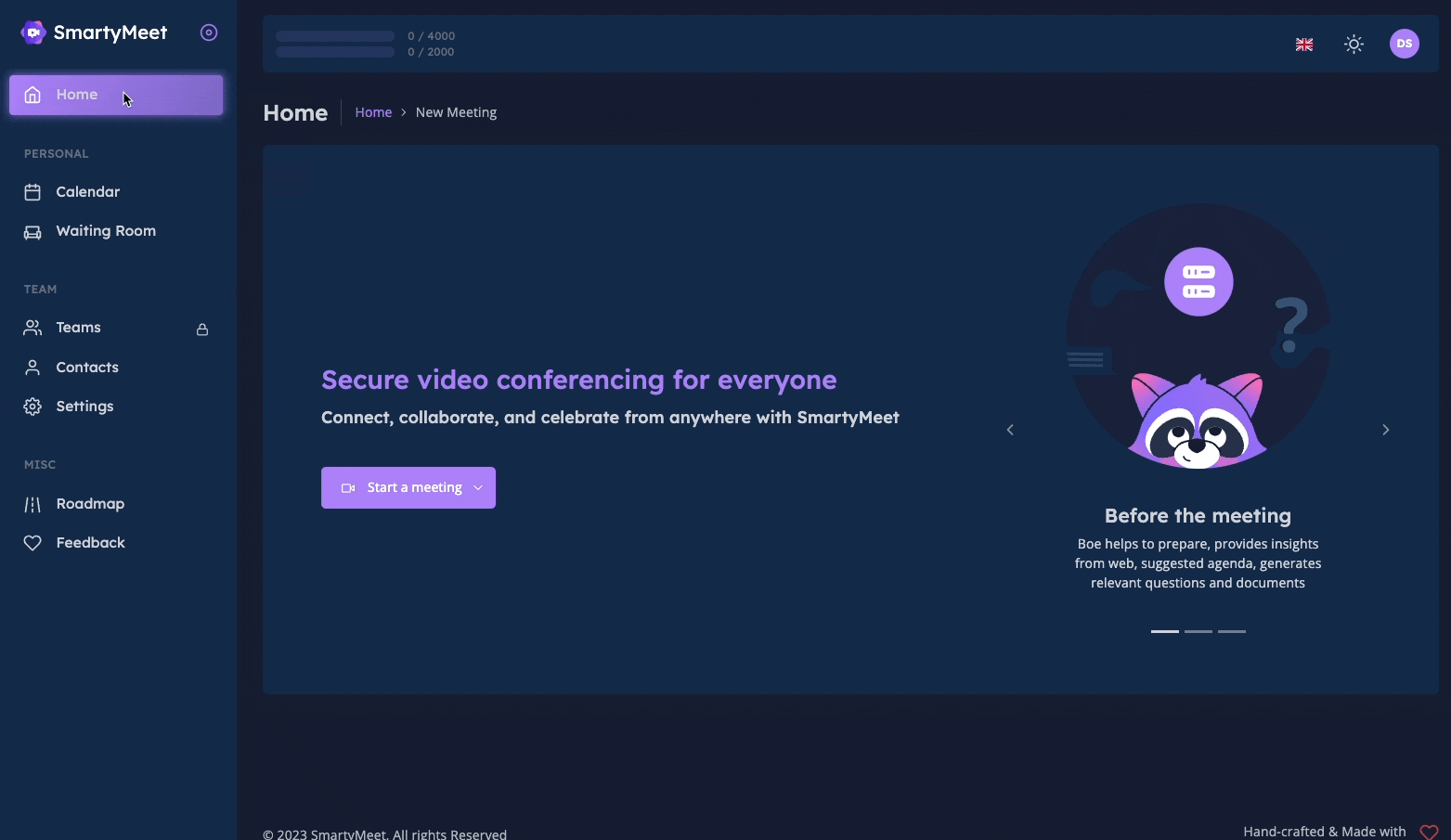Click the 0 / 2000 usage progress bar
Screen dimensions: 1451x840
pos(335,52)
